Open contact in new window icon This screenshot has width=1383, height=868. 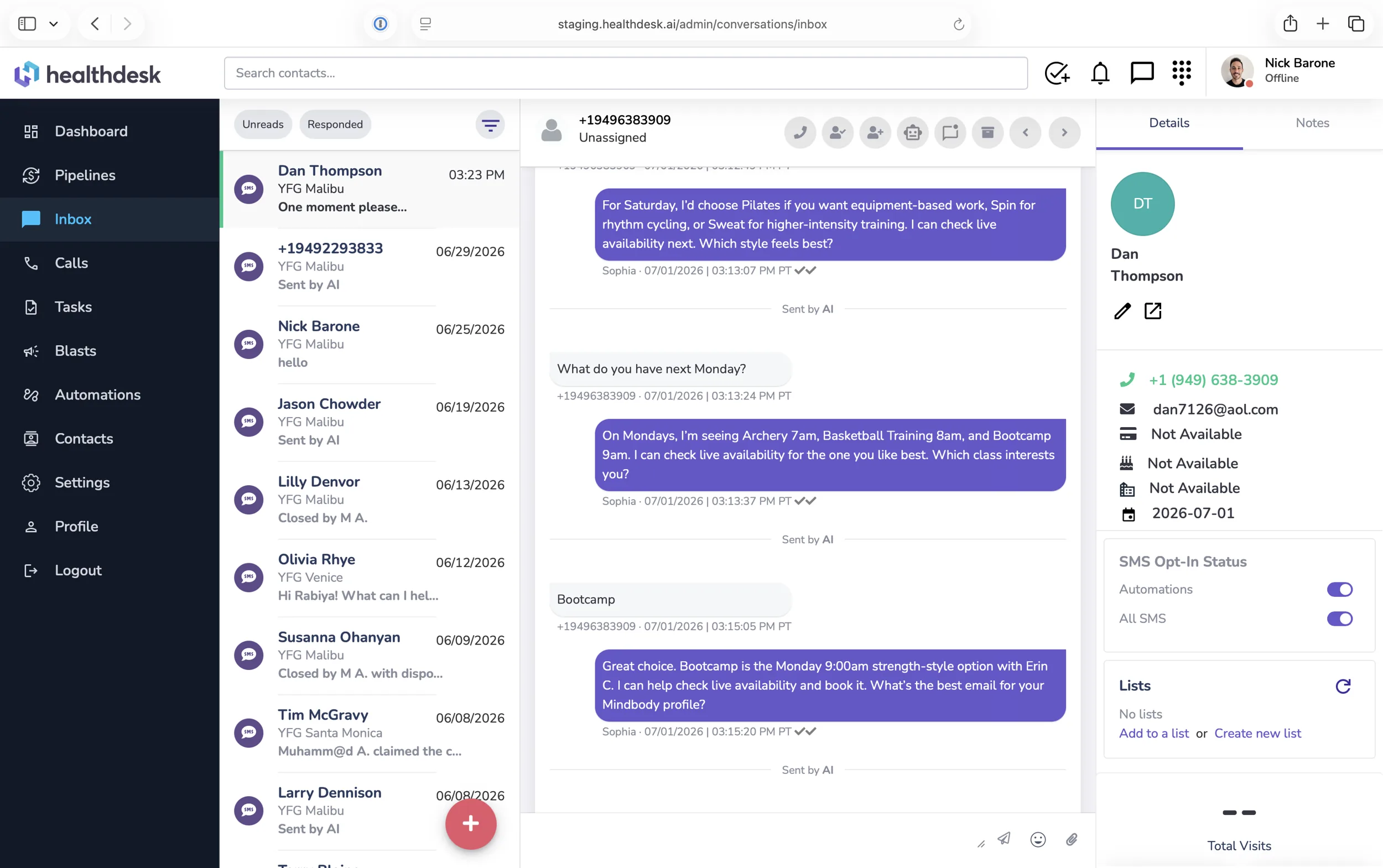(1153, 311)
